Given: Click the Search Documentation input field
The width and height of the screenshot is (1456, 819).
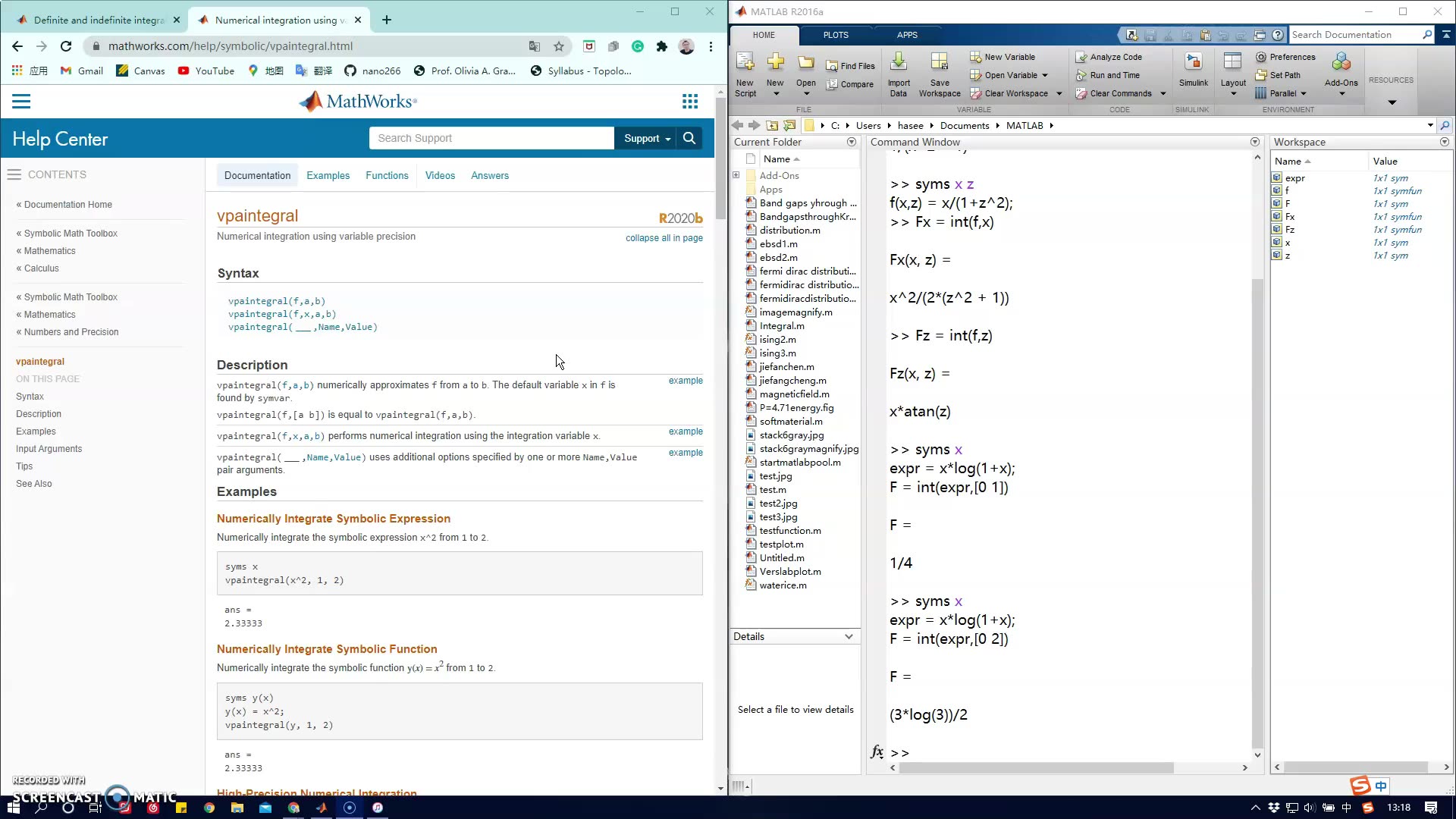Looking at the screenshot, I should 1355,35.
